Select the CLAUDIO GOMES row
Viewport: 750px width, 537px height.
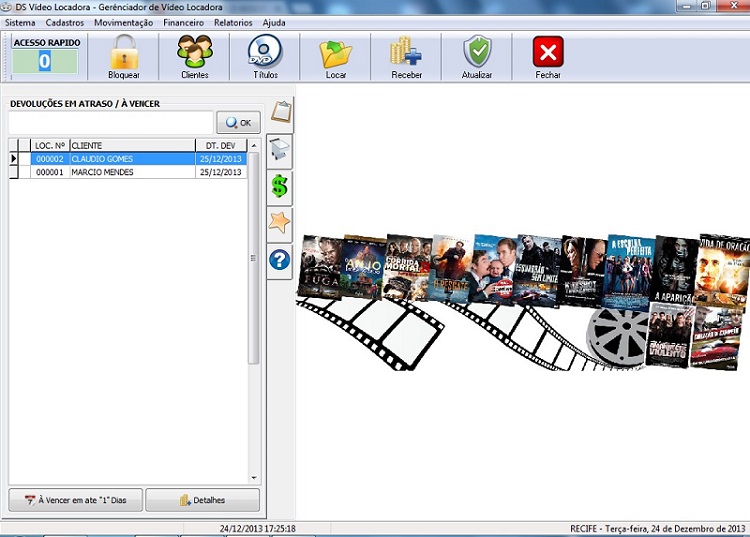pos(128,159)
